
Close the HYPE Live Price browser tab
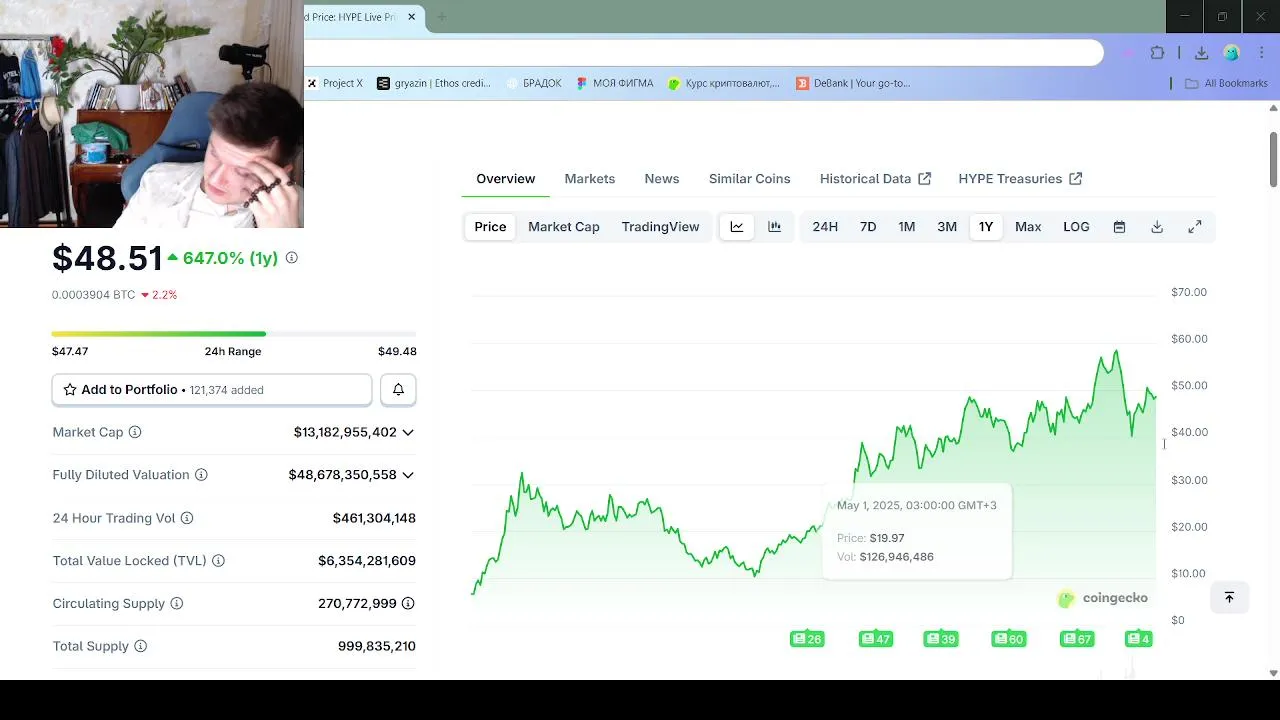(x=411, y=17)
